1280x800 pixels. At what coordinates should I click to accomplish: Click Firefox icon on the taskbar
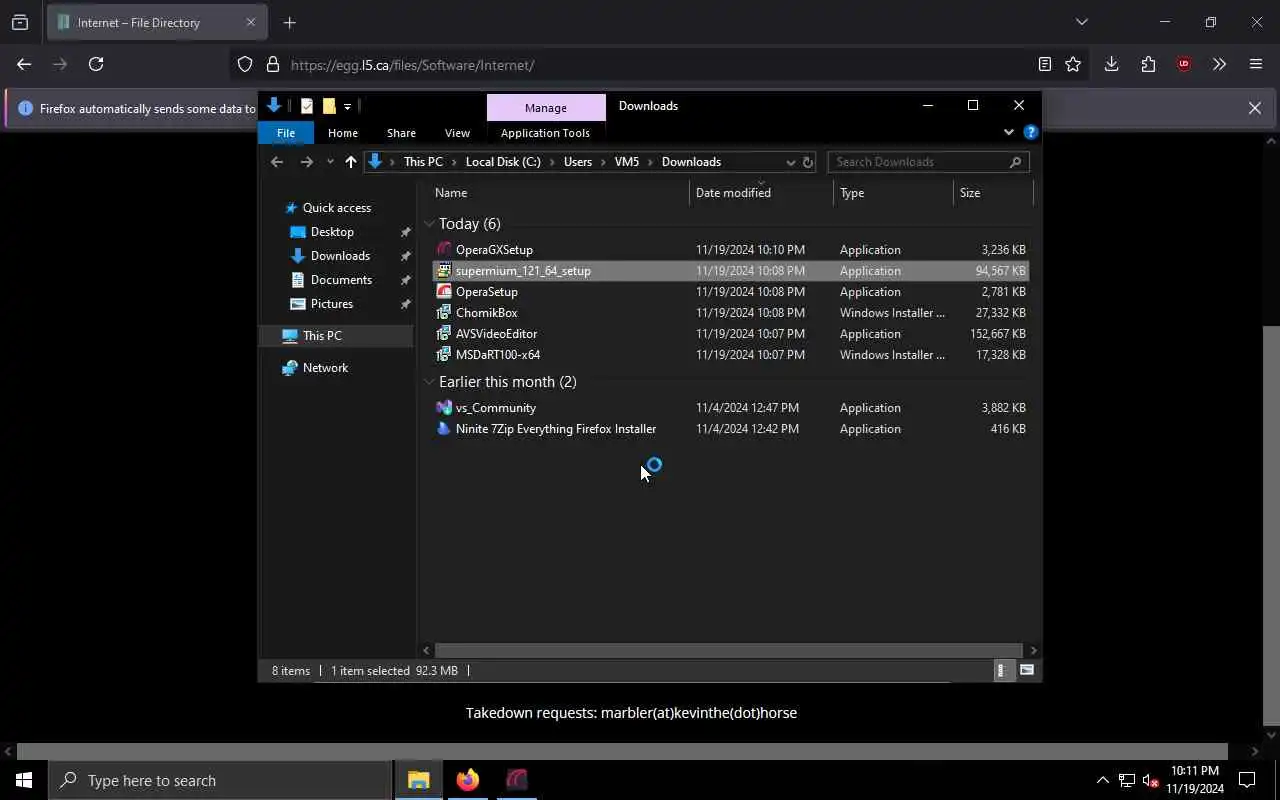[468, 780]
